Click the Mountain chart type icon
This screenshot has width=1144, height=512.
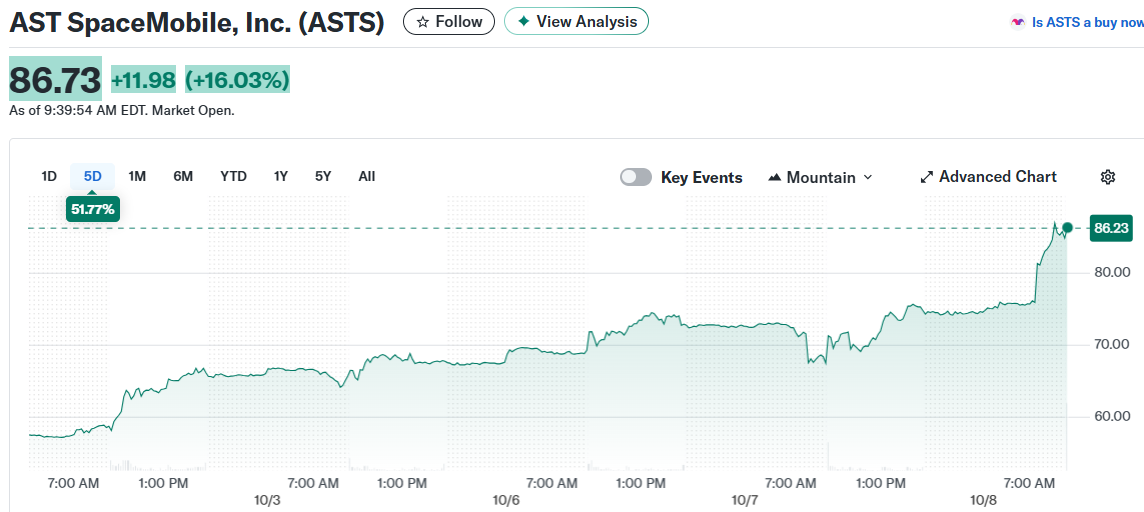tap(774, 177)
